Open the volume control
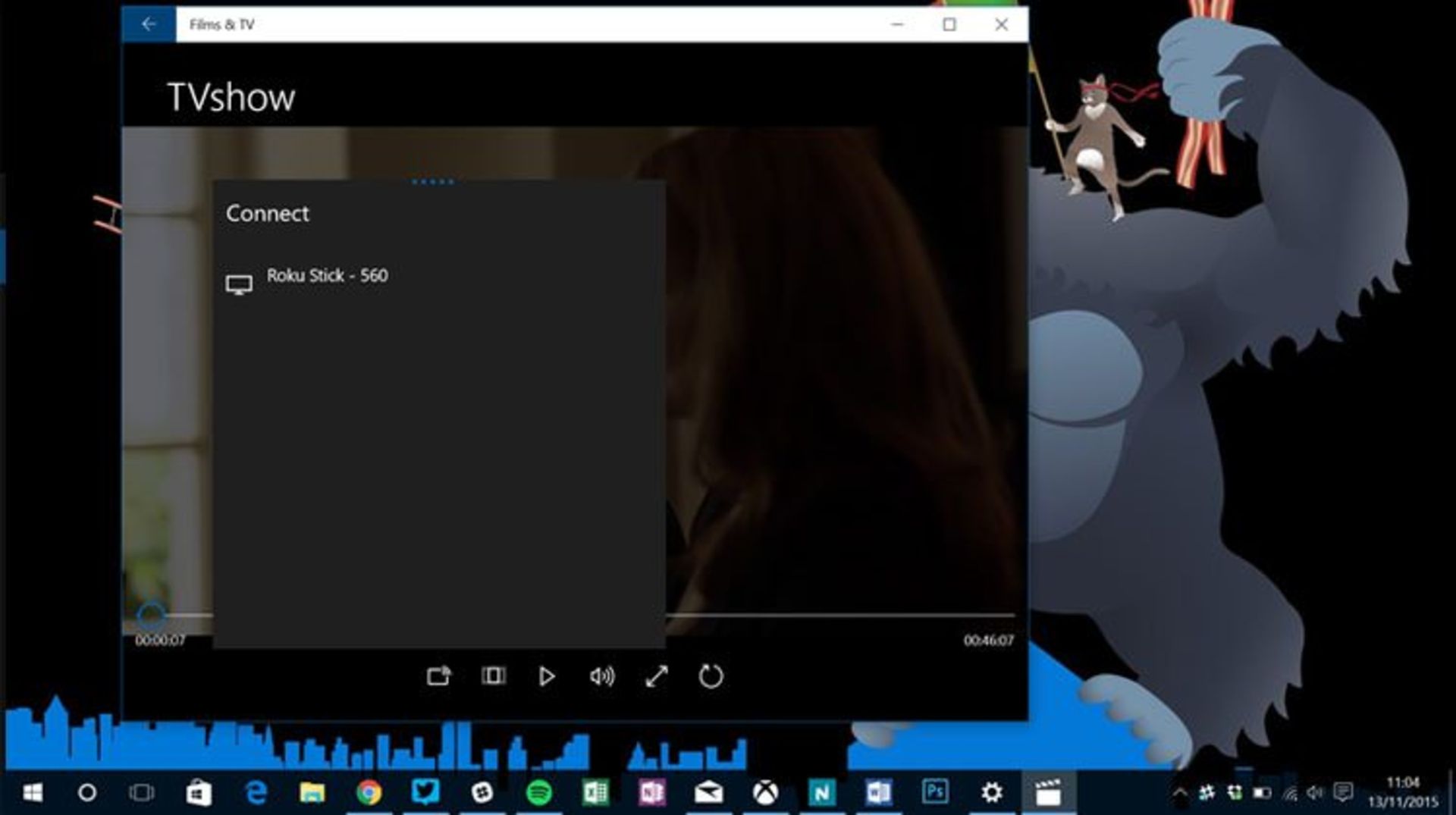The image size is (1456, 815). 601,676
